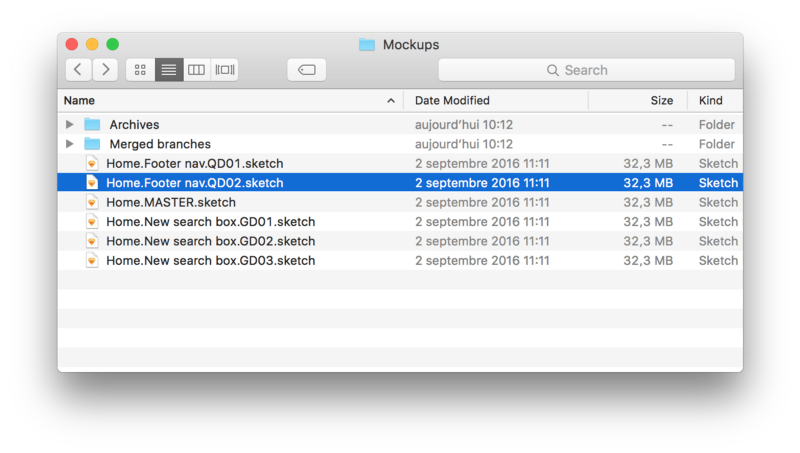800x453 pixels.
Task: Click the date of Archives row
Action: click(464, 124)
